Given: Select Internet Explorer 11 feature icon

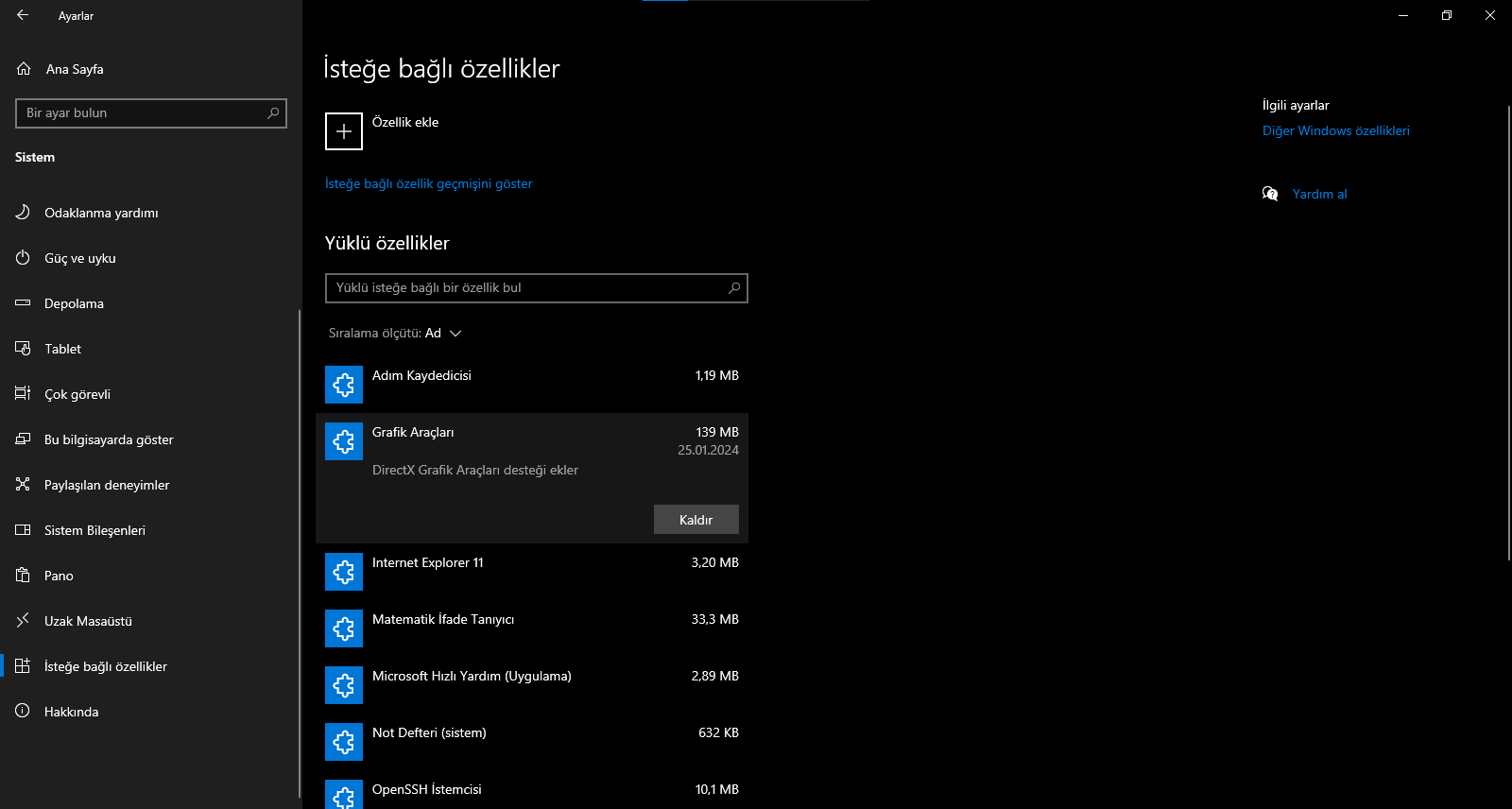Looking at the screenshot, I should coord(344,572).
